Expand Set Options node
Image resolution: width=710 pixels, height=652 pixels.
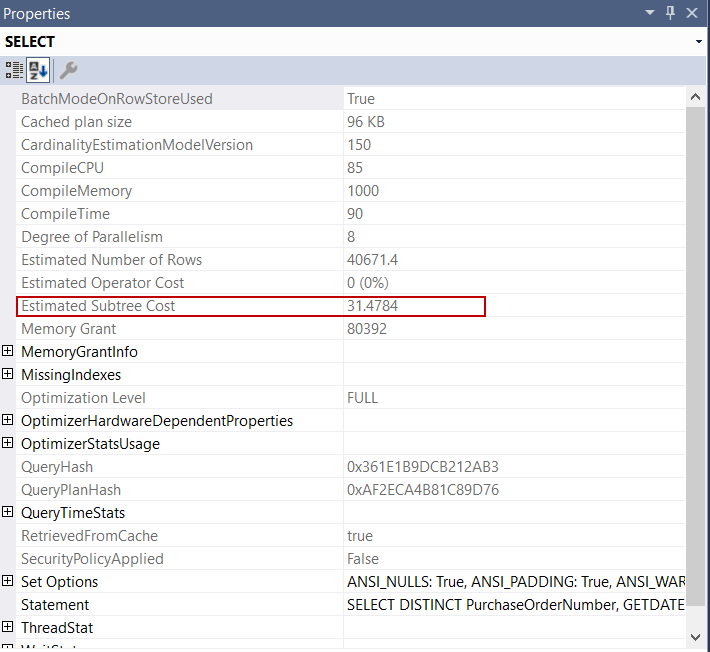pos(7,581)
